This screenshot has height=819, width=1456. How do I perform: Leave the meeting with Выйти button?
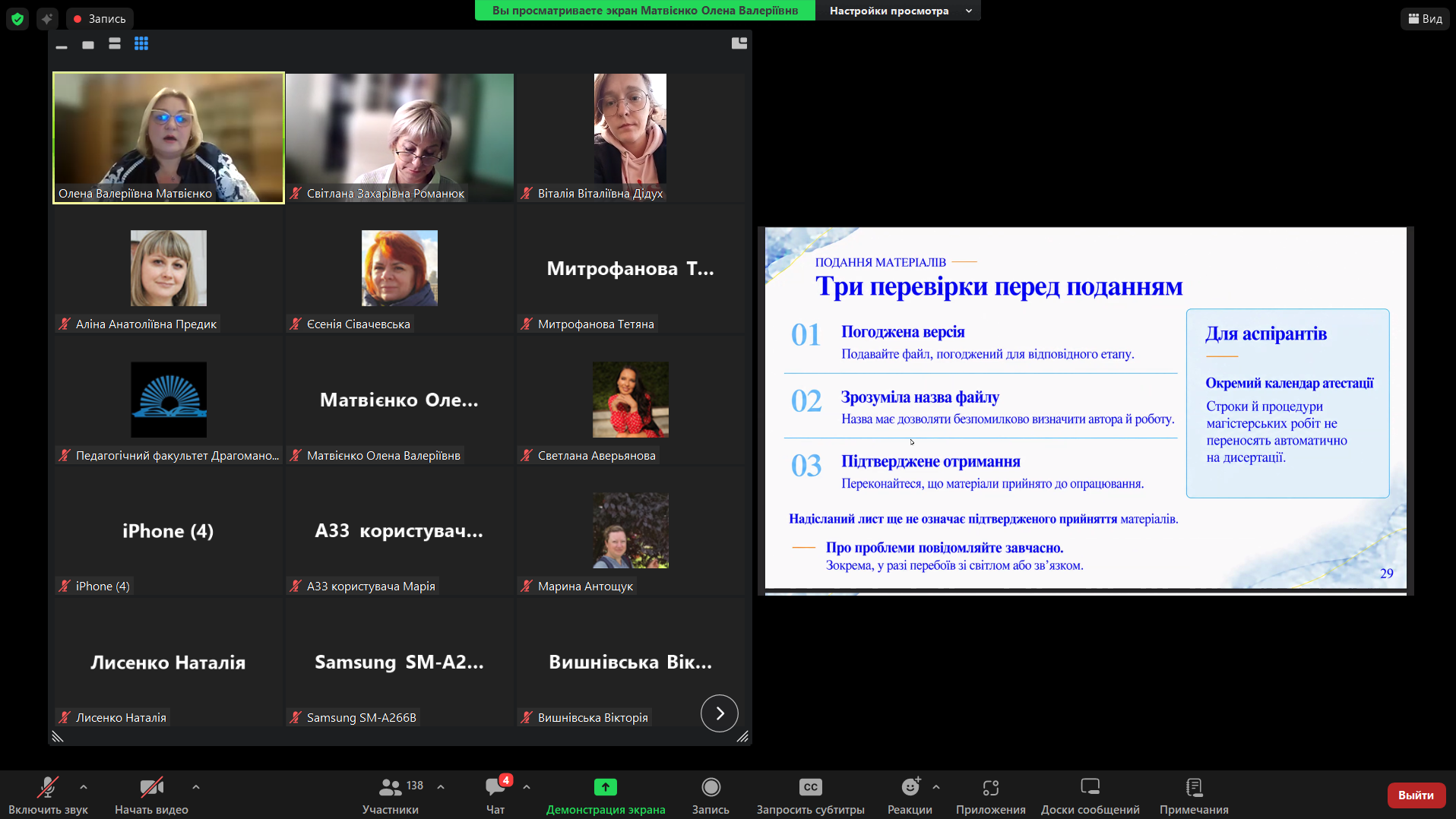pos(1416,795)
